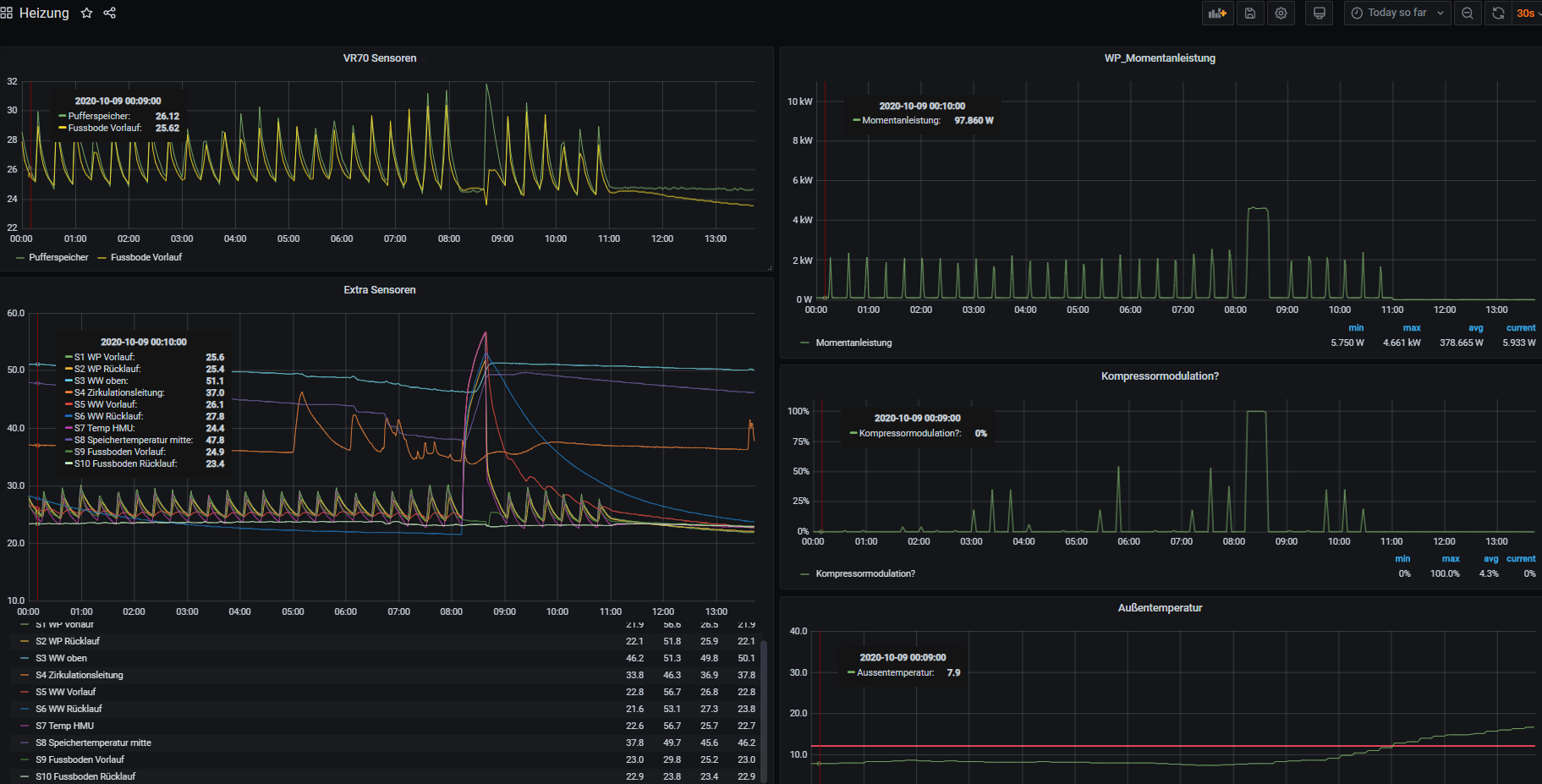Toggle Fussbode Vorlauf series in legend
1542x784 pixels.
tap(145, 257)
